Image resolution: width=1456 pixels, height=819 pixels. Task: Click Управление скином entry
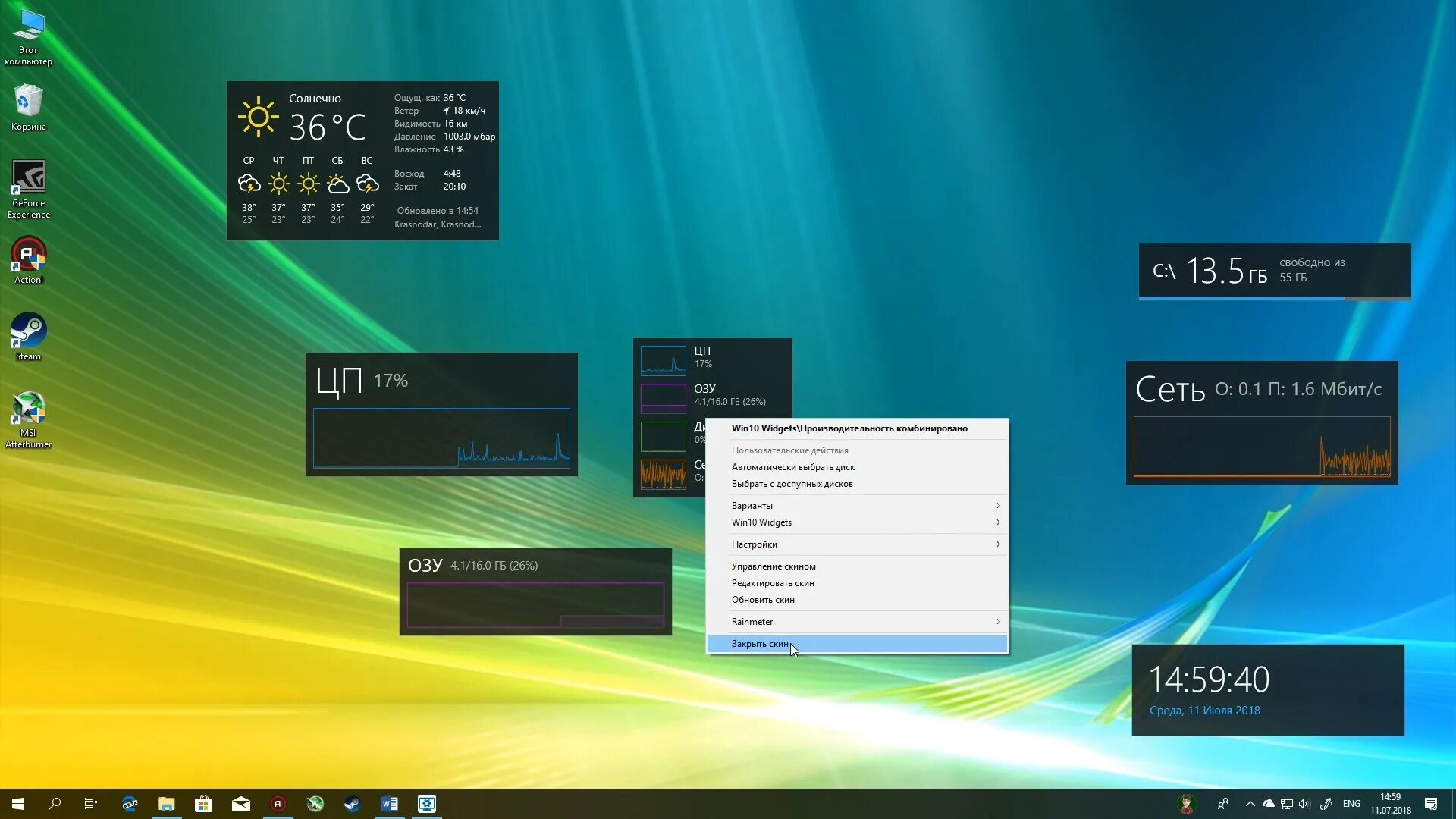point(773,566)
